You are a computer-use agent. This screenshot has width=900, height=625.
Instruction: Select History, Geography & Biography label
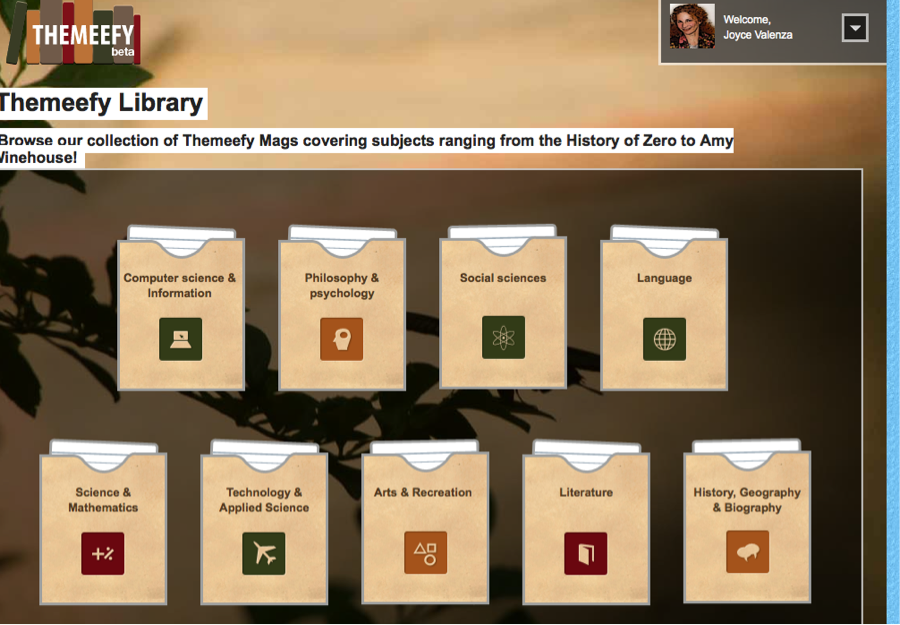(747, 500)
